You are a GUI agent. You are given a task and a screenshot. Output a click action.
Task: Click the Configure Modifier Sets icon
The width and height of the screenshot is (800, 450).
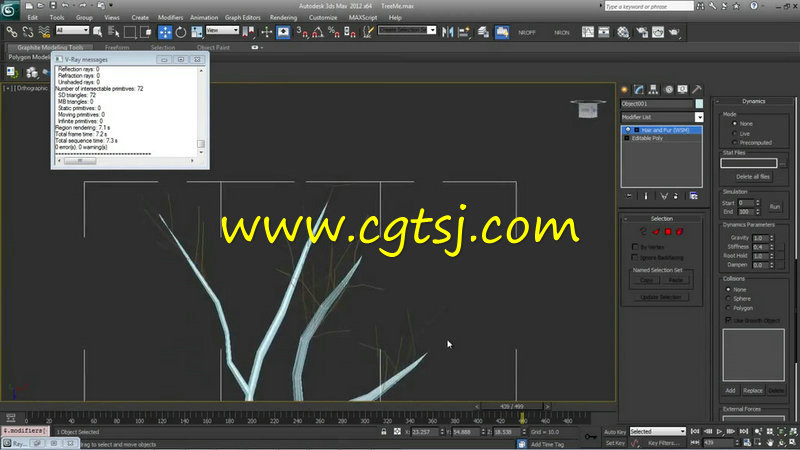tap(693, 196)
